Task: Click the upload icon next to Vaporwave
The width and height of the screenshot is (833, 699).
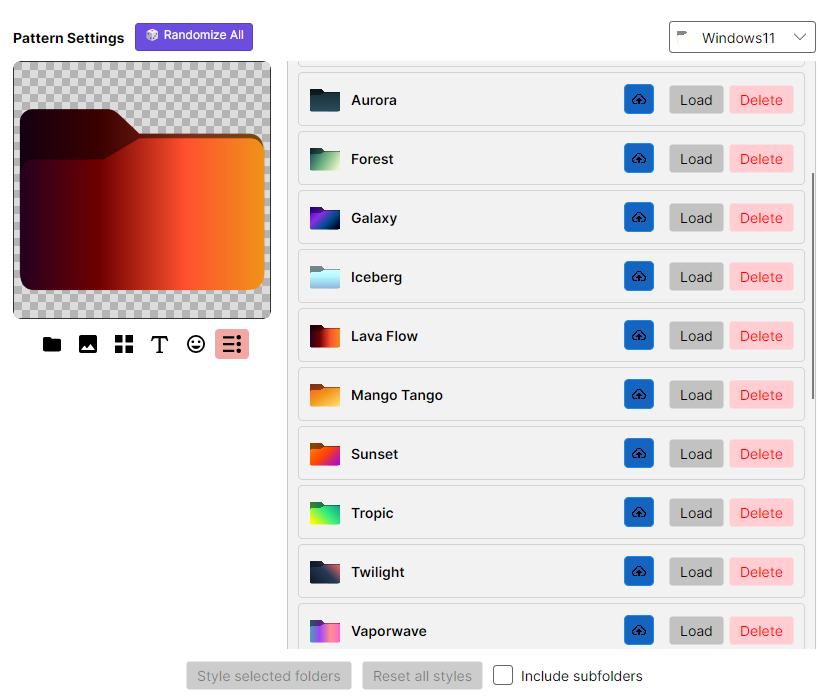Action: [x=639, y=630]
